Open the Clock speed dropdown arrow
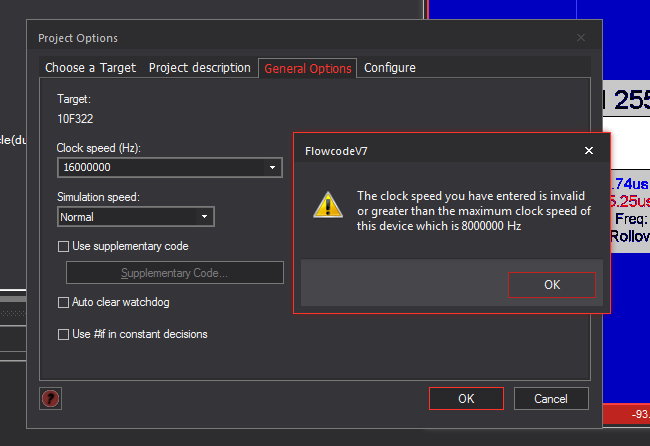The height and width of the screenshot is (446, 650). point(272,167)
